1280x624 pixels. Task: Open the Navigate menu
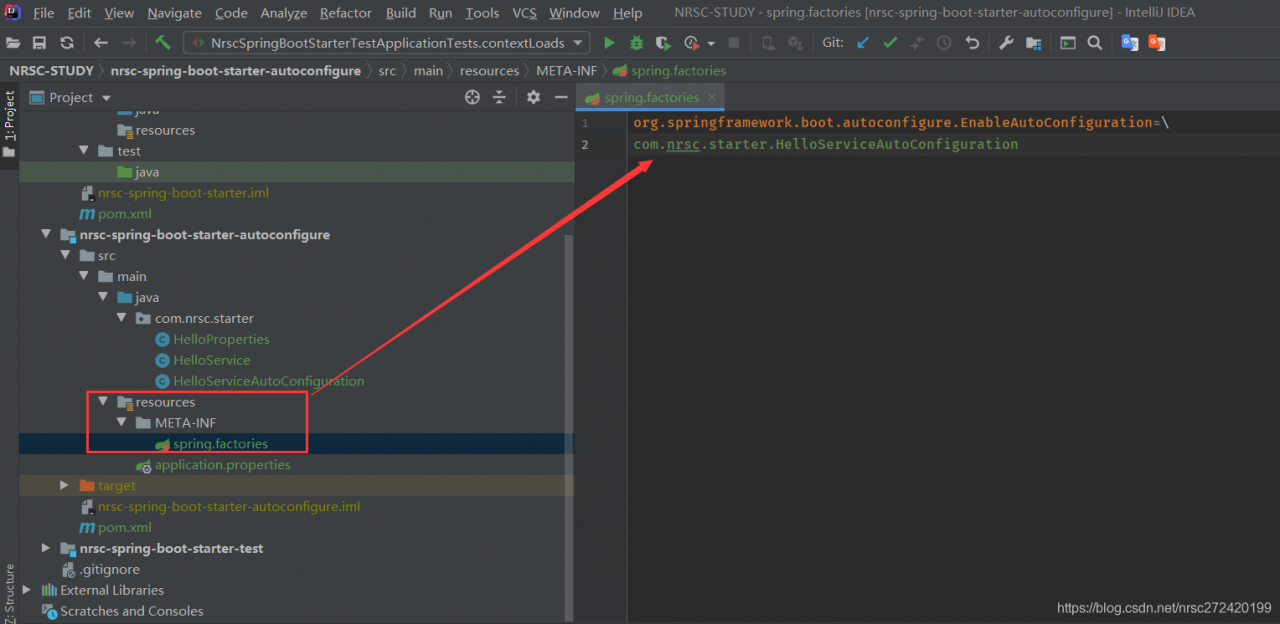pyautogui.click(x=174, y=13)
